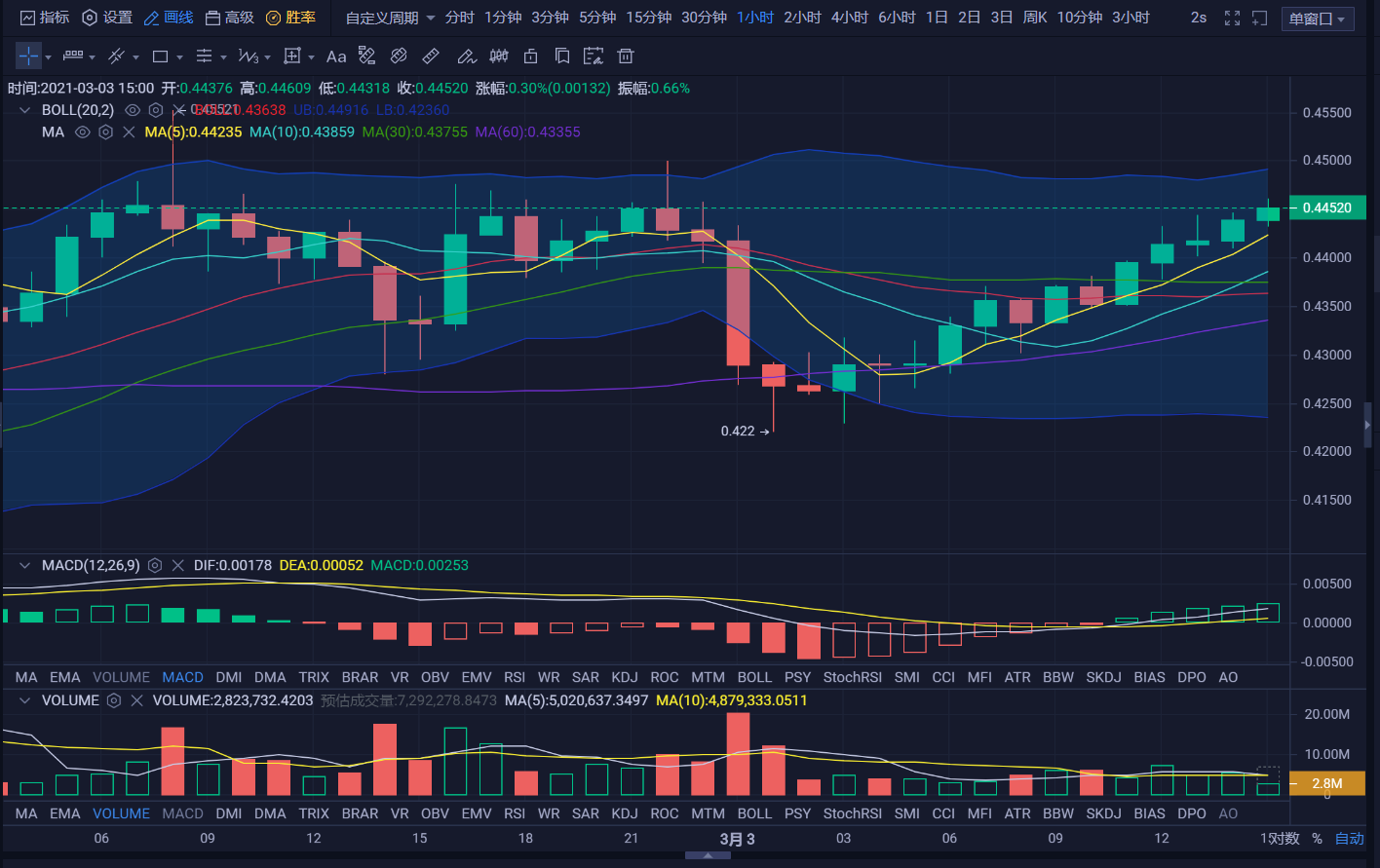Collapse the MACD indicator panel chevron
1380x868 pixels.
[x=24, y=565]
